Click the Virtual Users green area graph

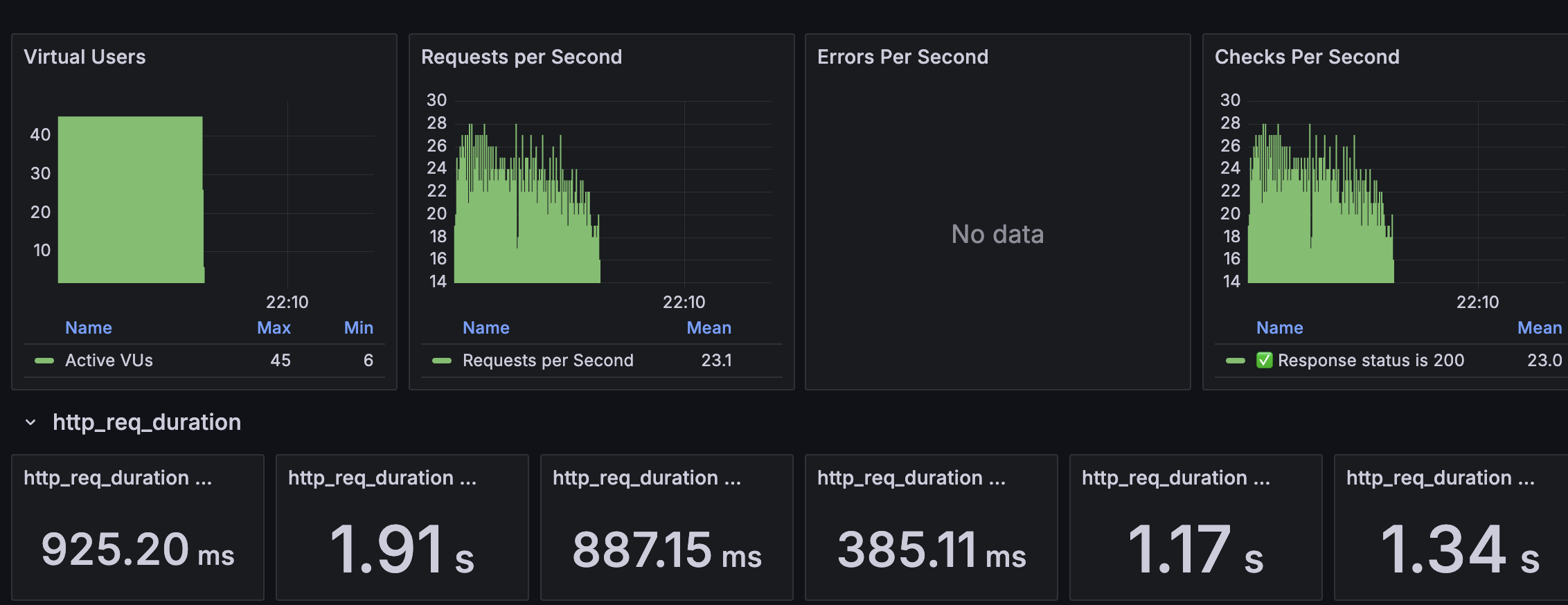point(131,199)
